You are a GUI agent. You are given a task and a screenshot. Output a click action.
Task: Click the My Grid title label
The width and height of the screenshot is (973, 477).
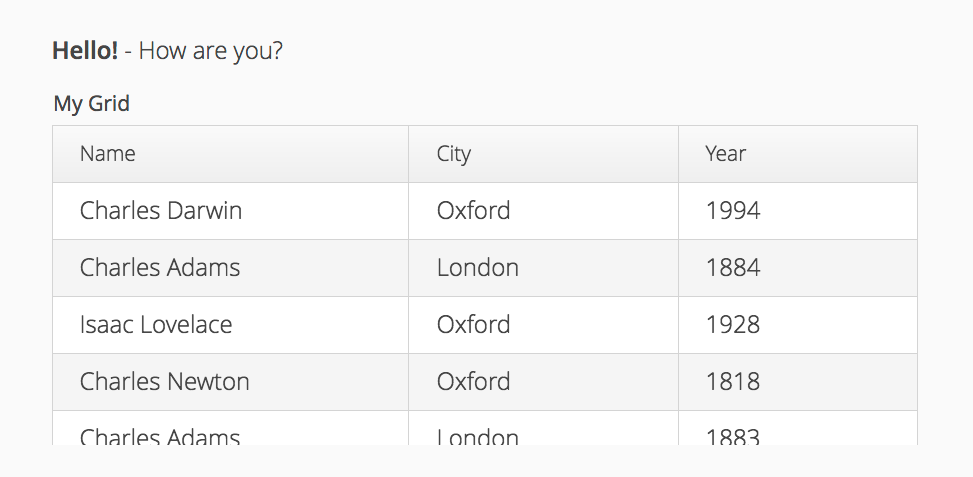[x=92, y=103]
